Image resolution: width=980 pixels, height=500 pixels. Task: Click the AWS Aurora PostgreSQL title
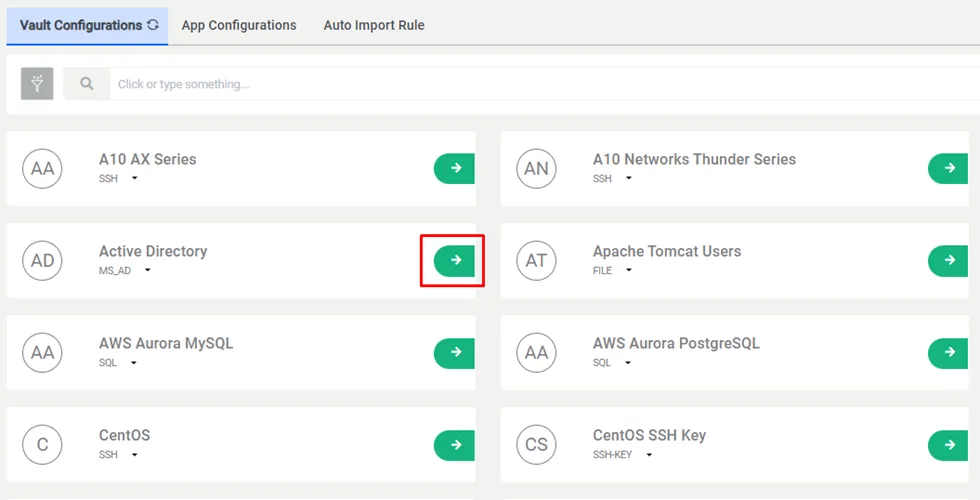(676, 344)
